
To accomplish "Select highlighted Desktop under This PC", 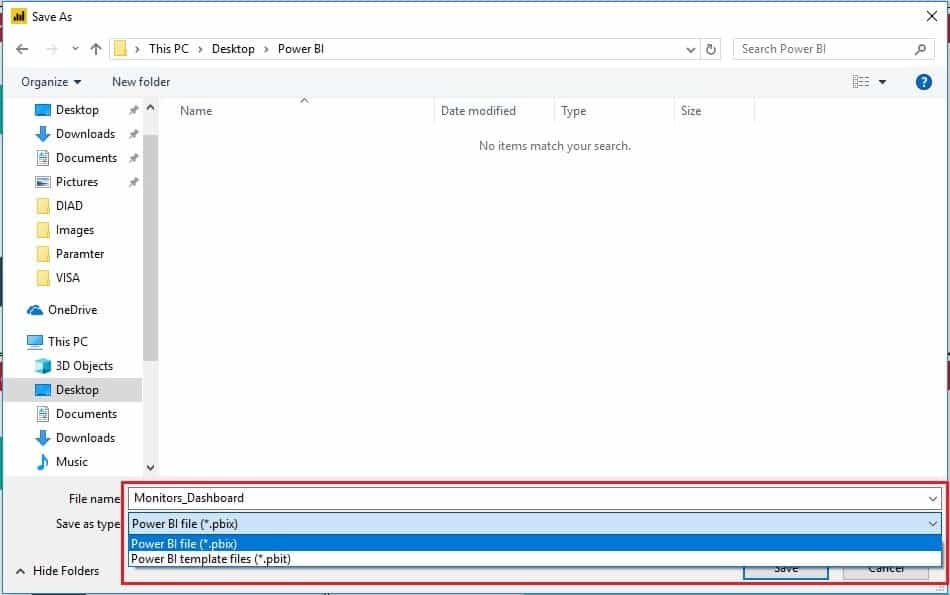I will point(73,390).
